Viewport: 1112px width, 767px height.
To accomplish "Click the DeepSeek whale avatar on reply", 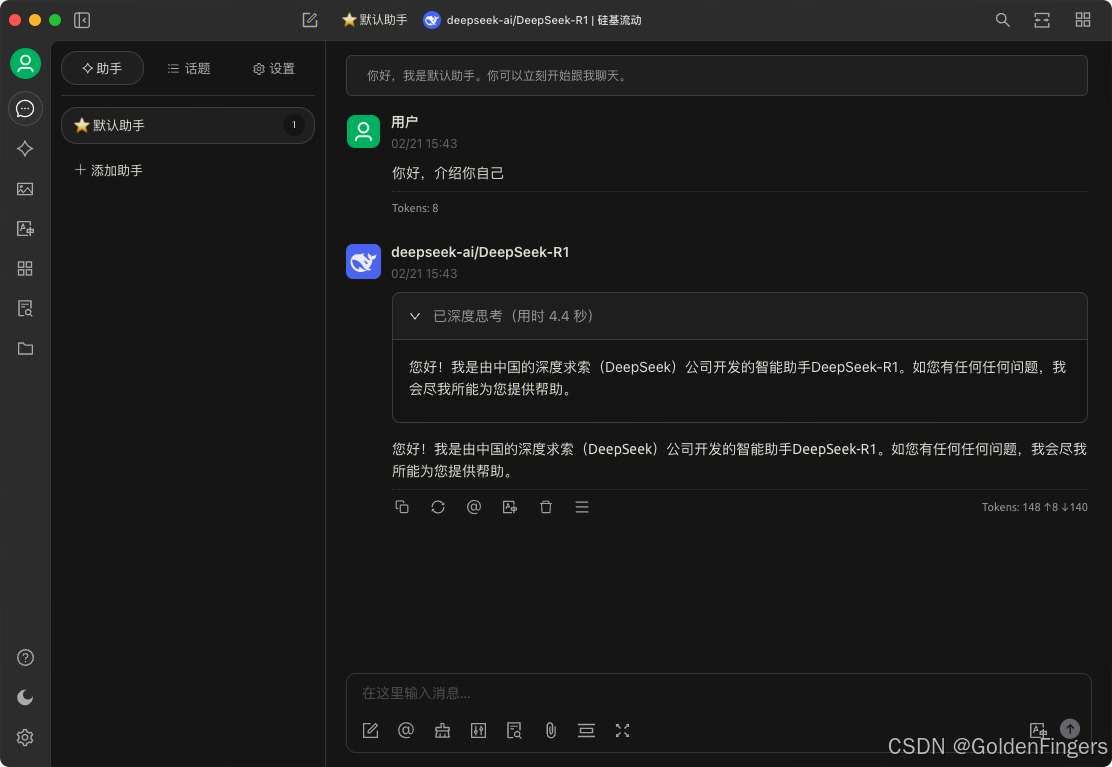I will [363, 262].
